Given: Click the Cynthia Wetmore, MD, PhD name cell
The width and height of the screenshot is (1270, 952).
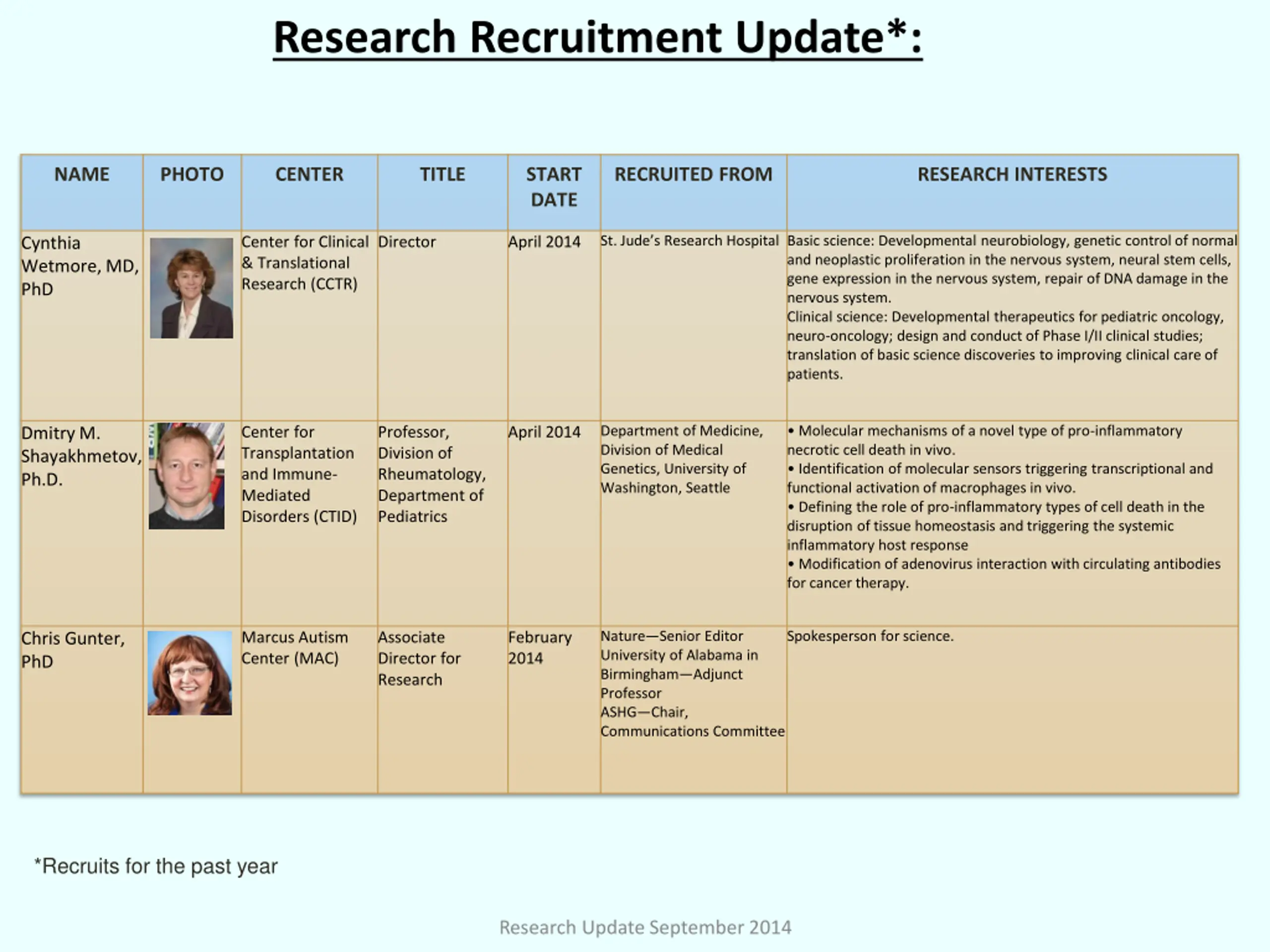Looking at the screenshot, I should tap(79, 266).
